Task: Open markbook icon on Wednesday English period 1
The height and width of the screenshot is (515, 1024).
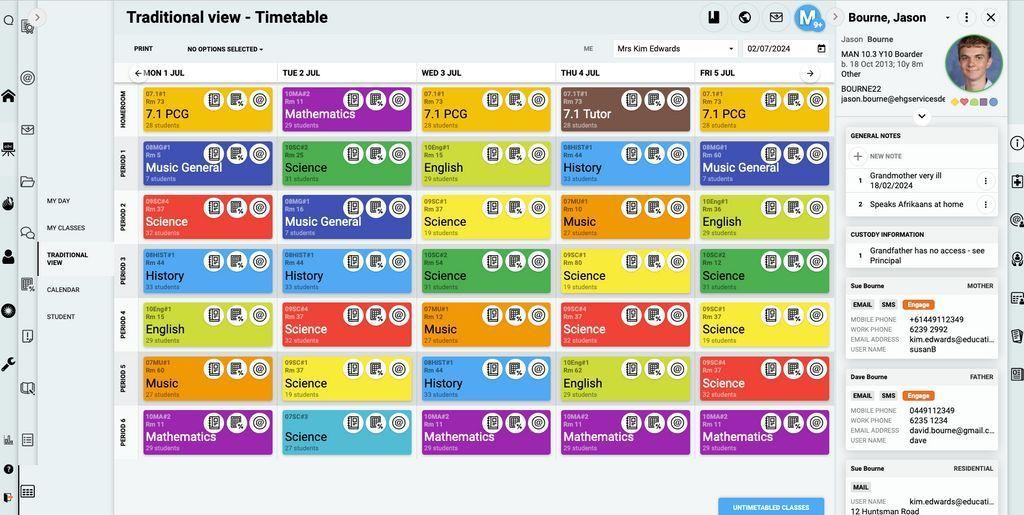Action: [x=515, y=154]
